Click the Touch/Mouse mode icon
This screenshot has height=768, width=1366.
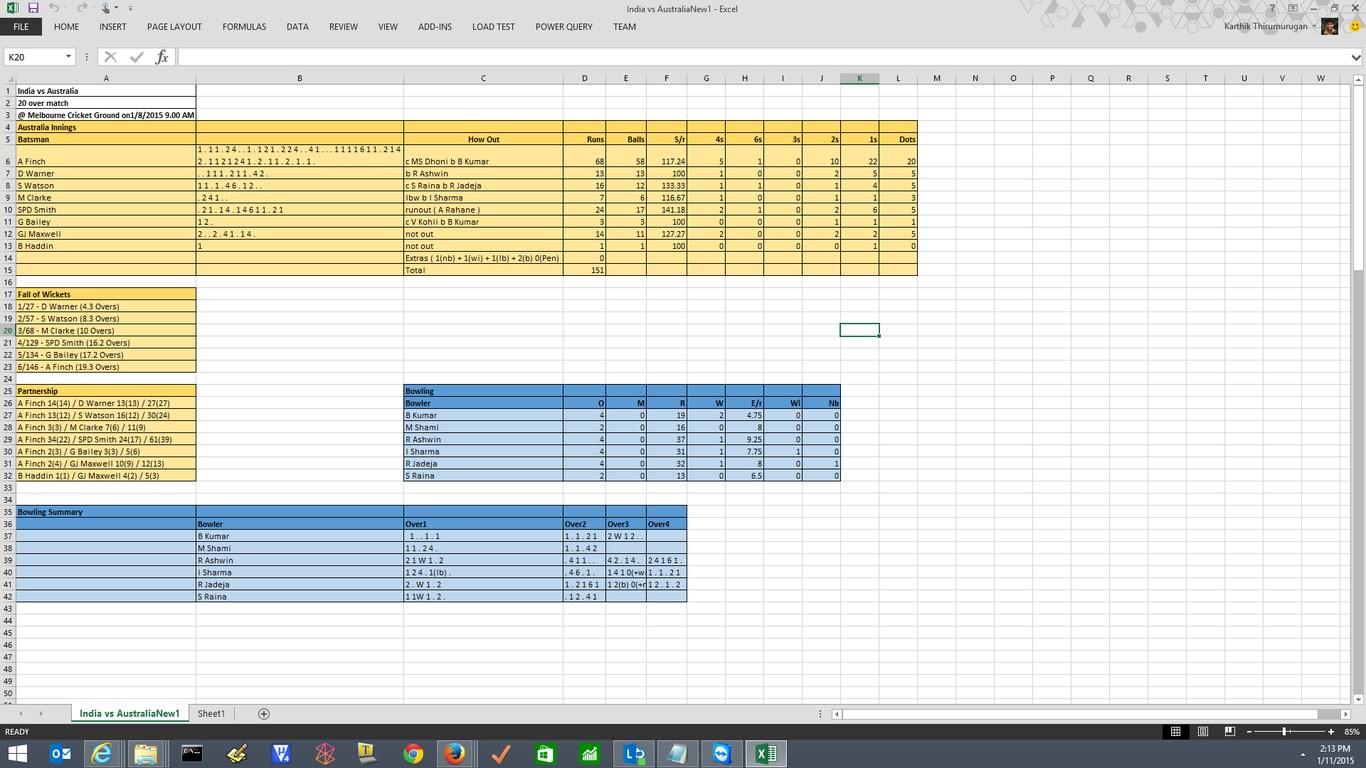(105, 8)
